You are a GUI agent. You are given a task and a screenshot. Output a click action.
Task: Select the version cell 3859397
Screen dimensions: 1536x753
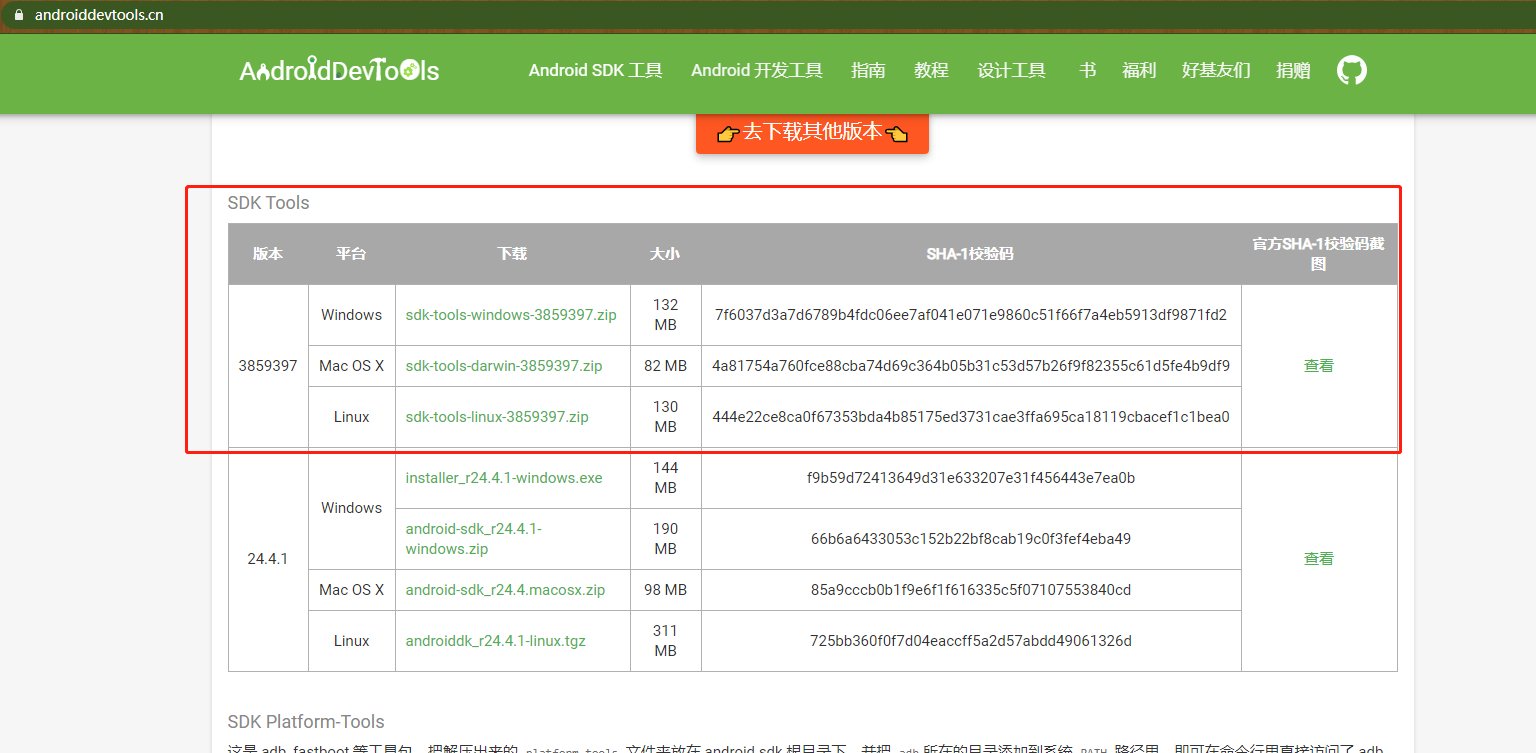(268, 366)
